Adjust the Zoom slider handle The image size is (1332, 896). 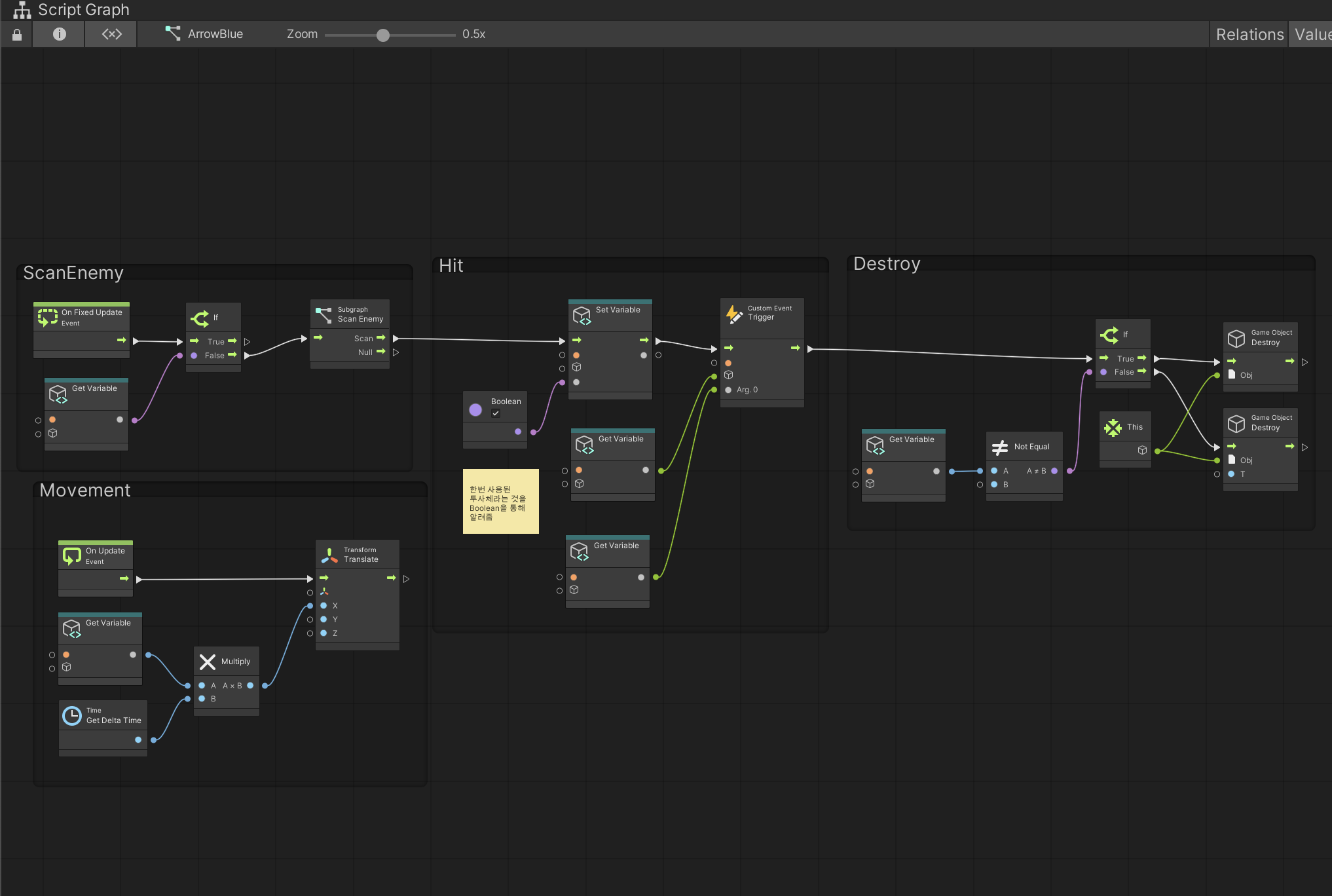pos(383,35)
